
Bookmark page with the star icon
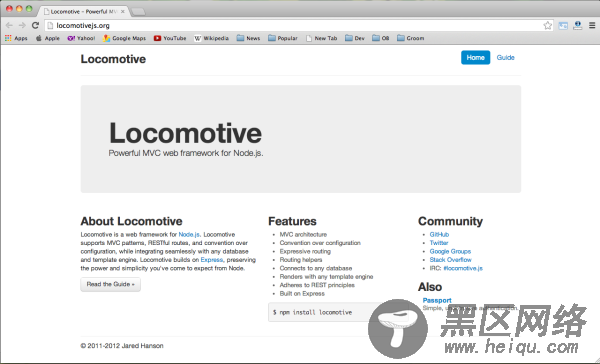(548, 25)
